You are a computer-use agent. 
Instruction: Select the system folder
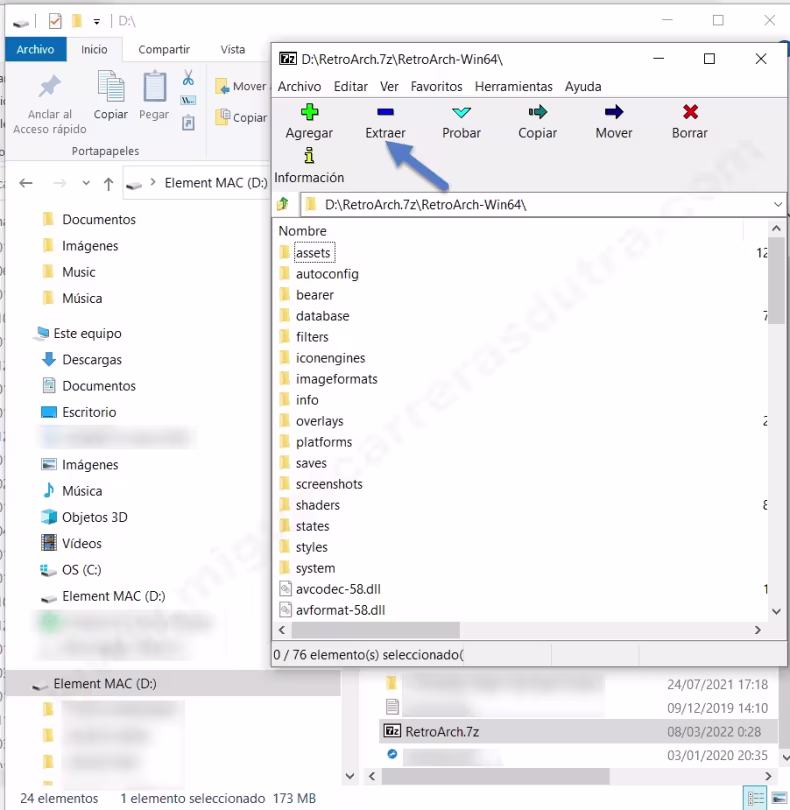coord(315,568)
